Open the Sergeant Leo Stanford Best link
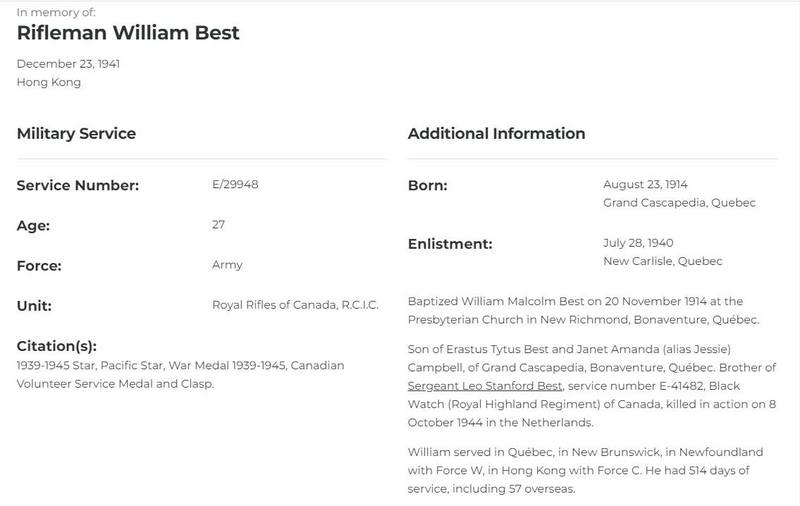The height and width of the screenshot is (506, 800). [485, 386]
